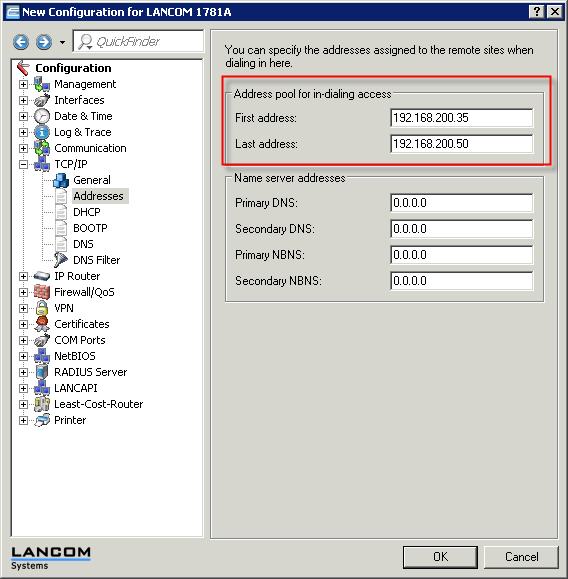Click the VPN padlock icon
Image resolution: width=568 pixels, height=579 pixels.
pos(42,308)
